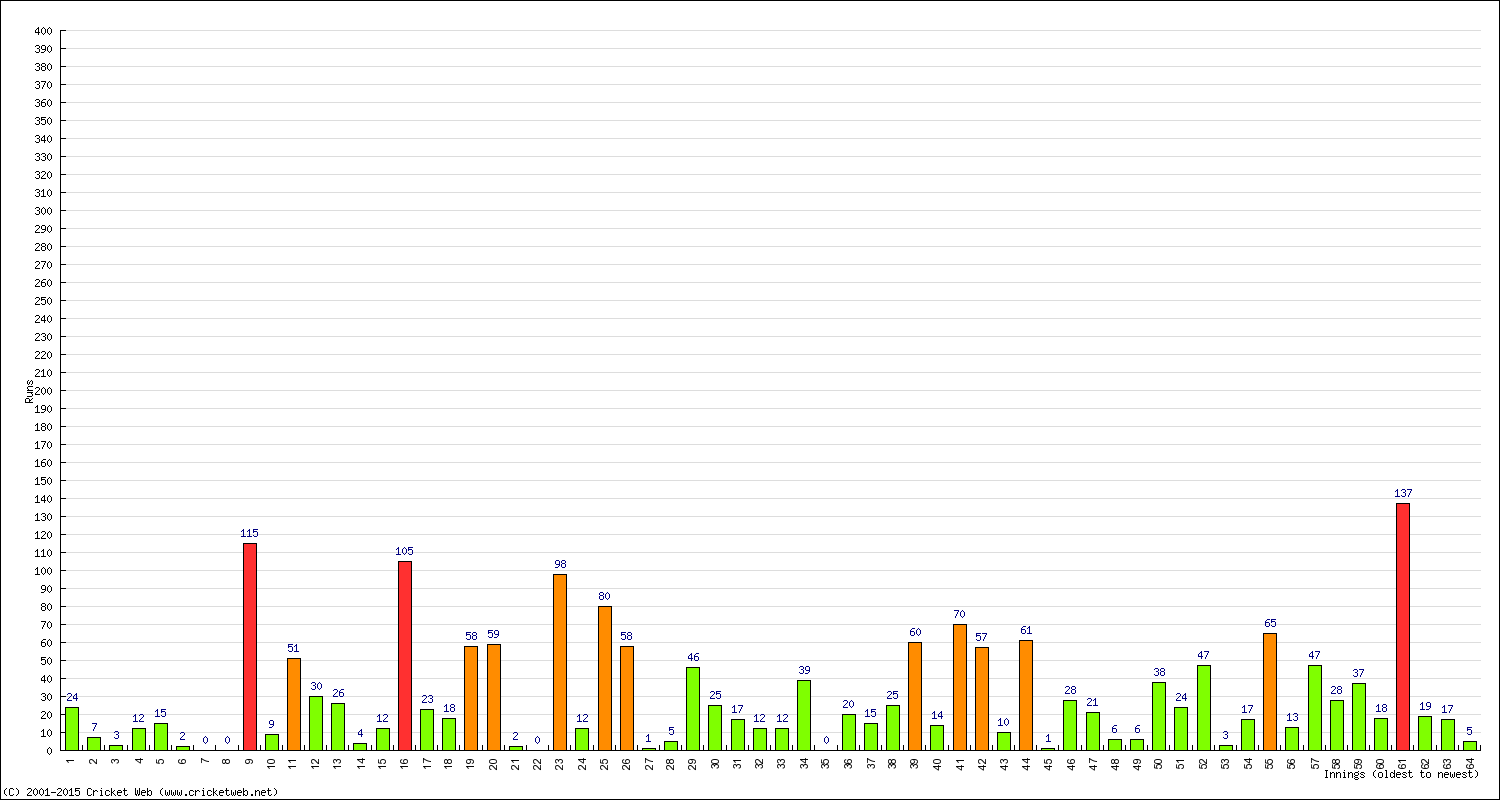Click the 57 value label
Screen dimensions: 1500x800
(x=982, y=637)
